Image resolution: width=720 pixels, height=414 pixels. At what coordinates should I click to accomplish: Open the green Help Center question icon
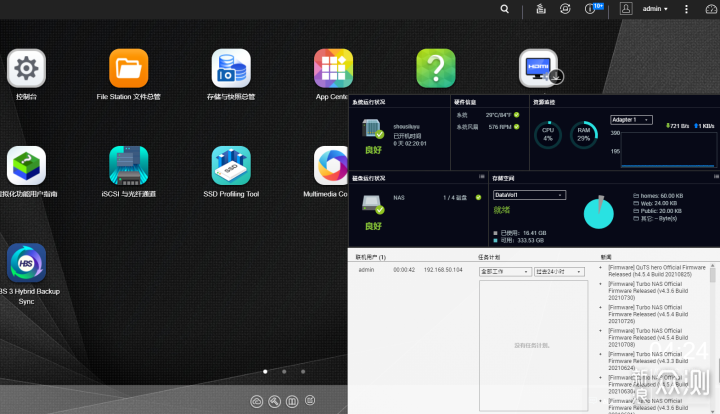point(436,68)
